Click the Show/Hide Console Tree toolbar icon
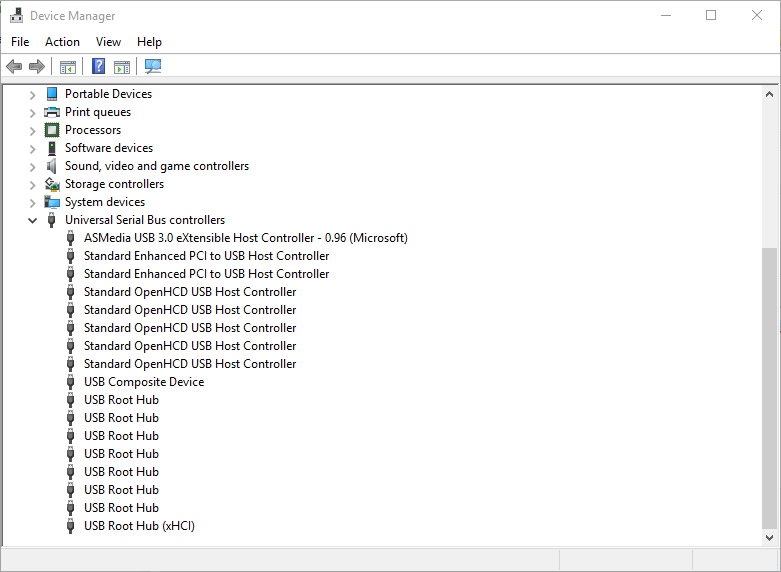Image resolution: width=781 pixels, height=572 pixels. click(68, 67)
